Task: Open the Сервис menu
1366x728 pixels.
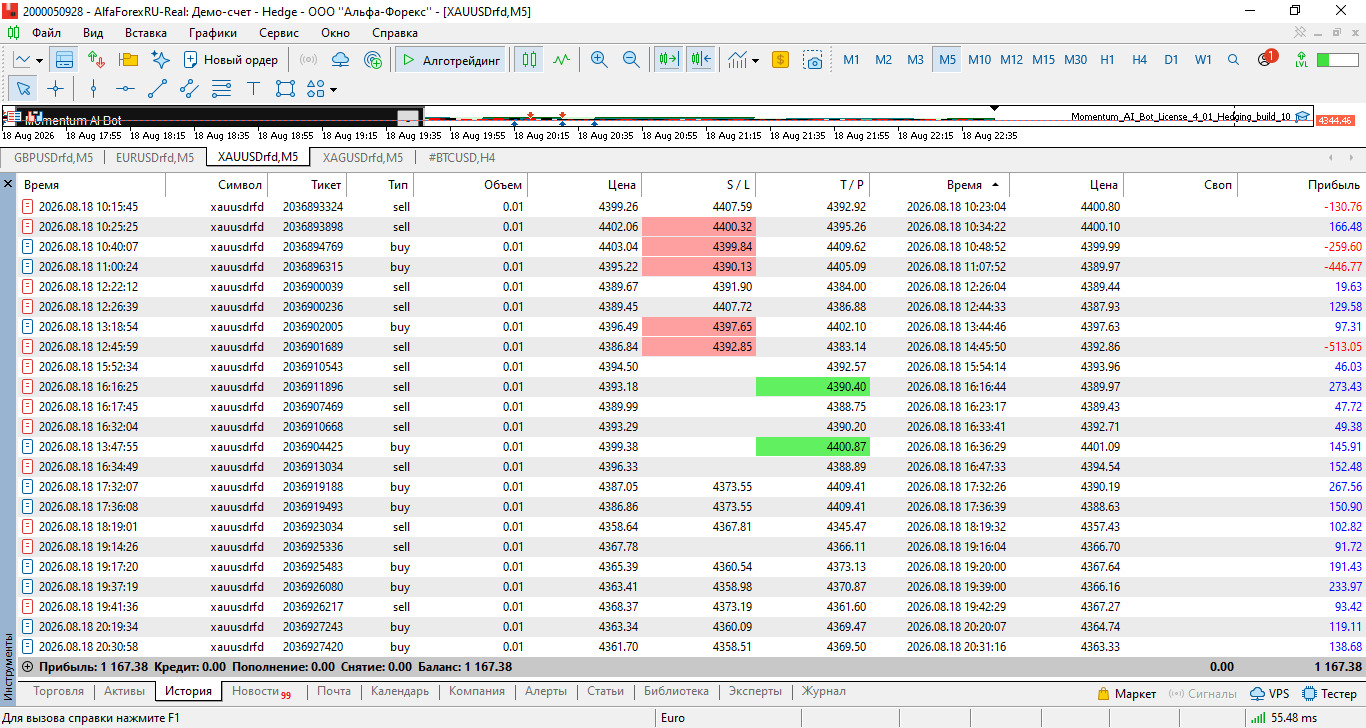Action: point(279,33)
